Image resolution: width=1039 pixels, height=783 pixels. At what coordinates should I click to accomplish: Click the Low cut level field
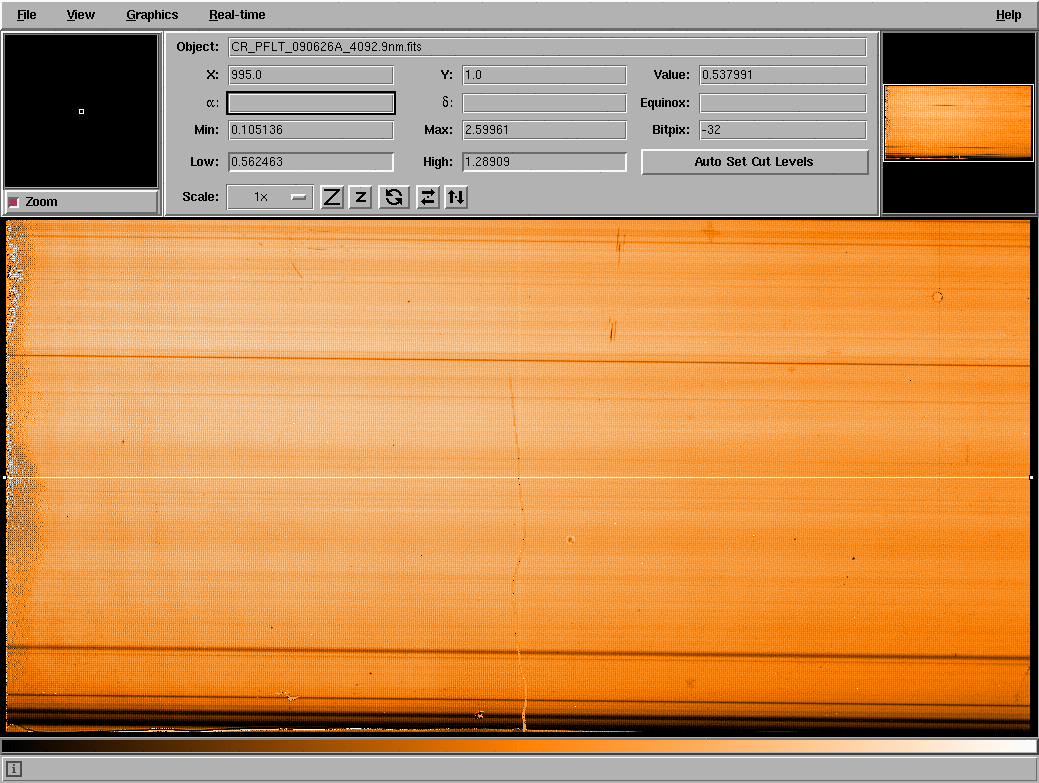click(311, 162)
